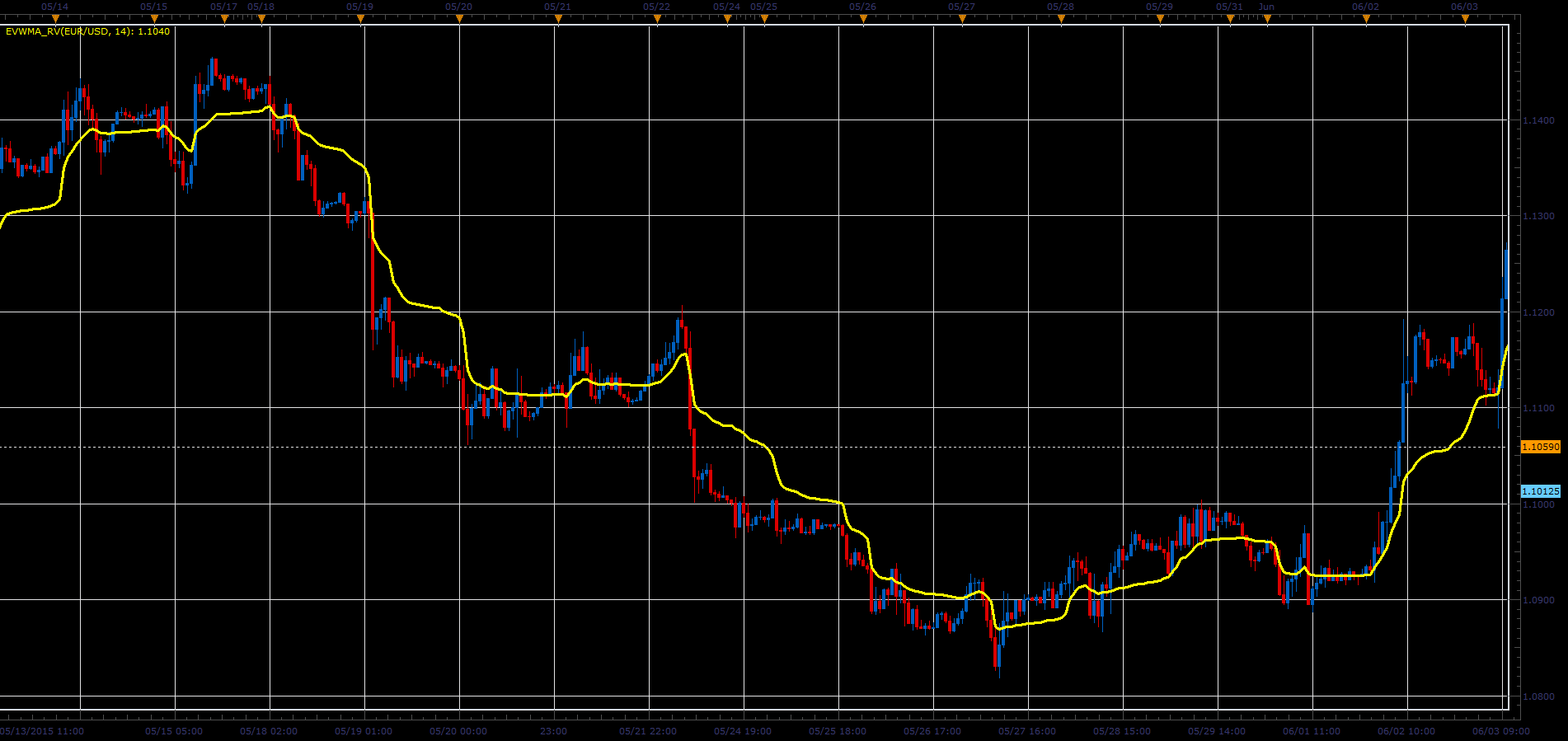Click the day marker triangle under 05/26

[x=863, y=19]
